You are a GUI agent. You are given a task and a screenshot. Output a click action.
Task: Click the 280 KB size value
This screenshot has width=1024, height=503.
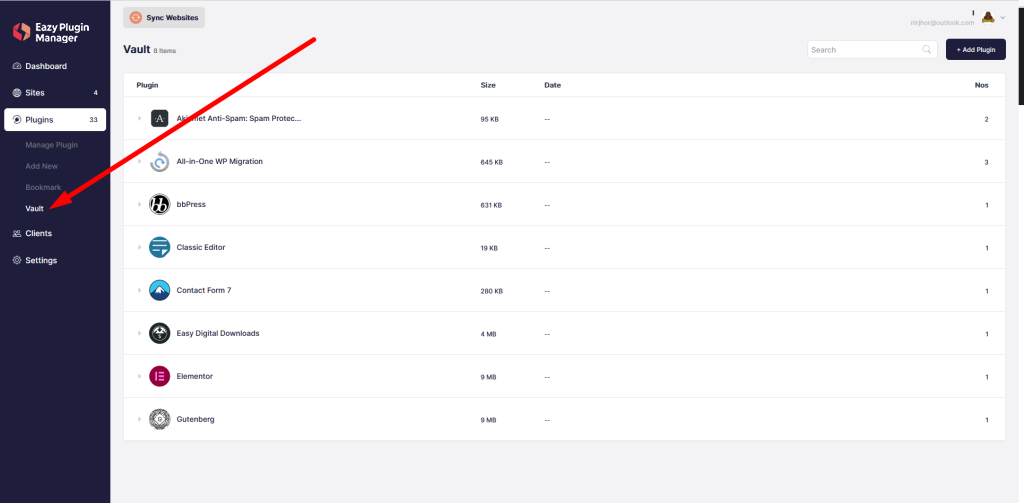[x=492, y=291]
